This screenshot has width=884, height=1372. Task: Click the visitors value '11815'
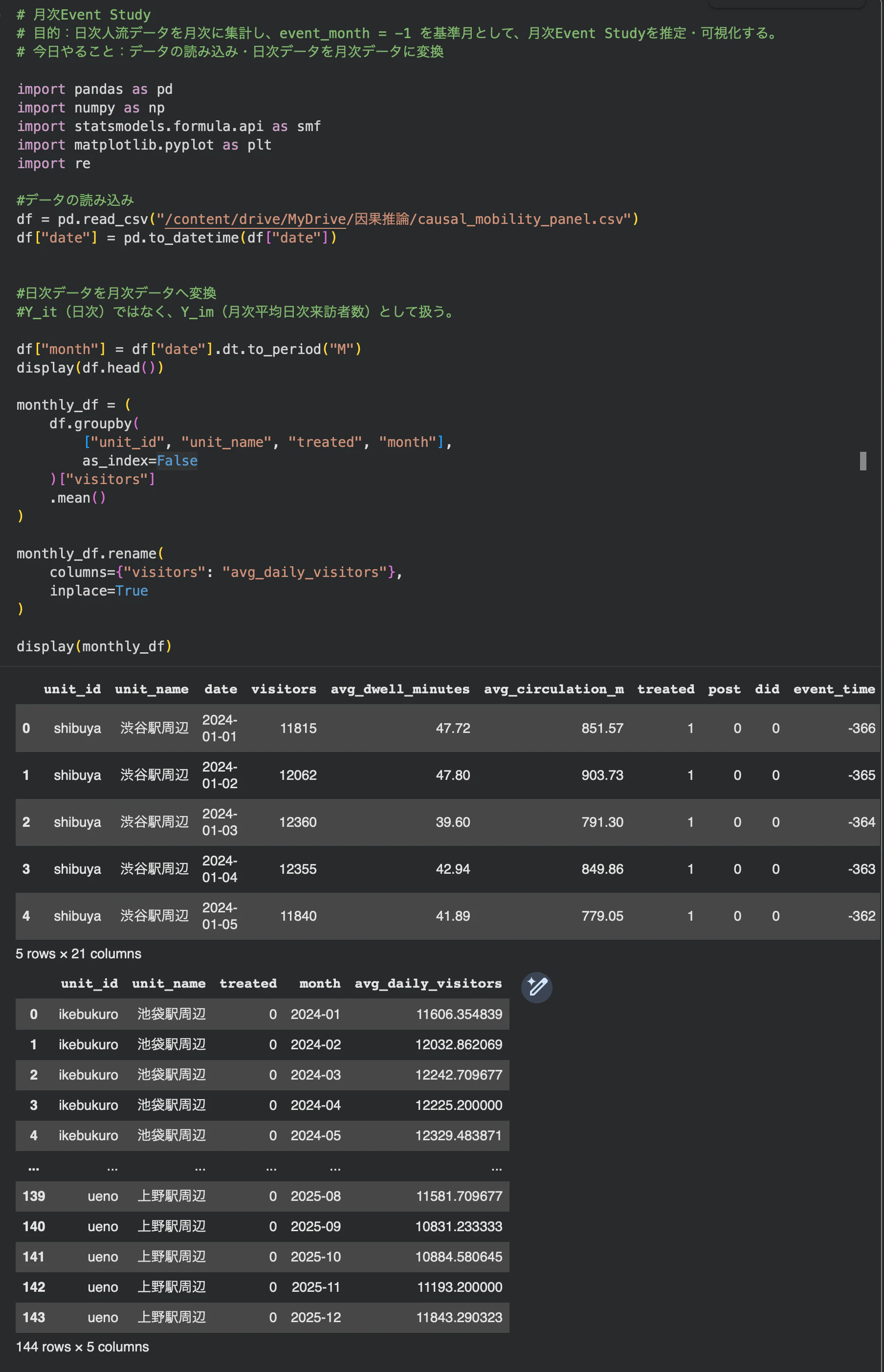click(298, 729)
